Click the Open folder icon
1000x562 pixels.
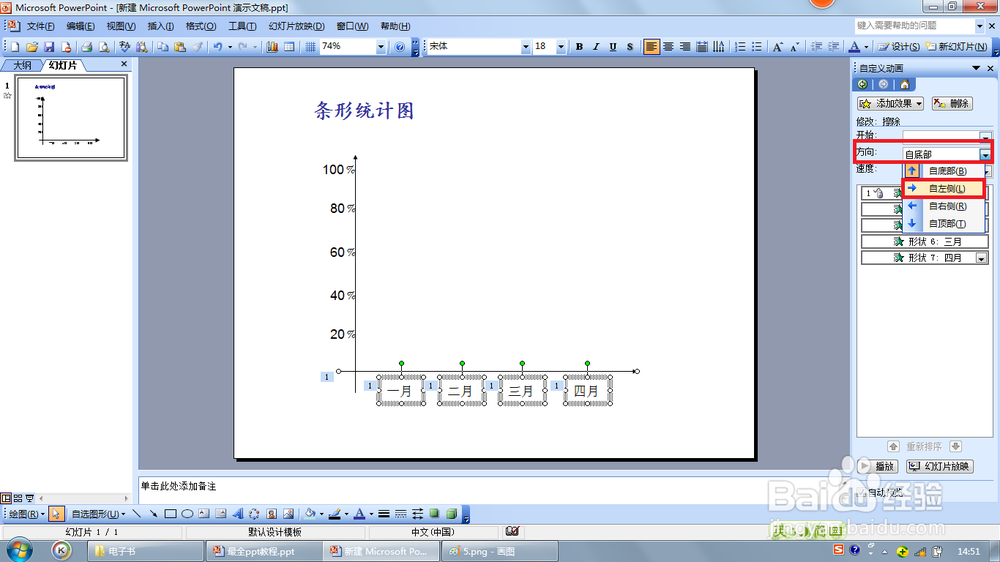[31, 47]
